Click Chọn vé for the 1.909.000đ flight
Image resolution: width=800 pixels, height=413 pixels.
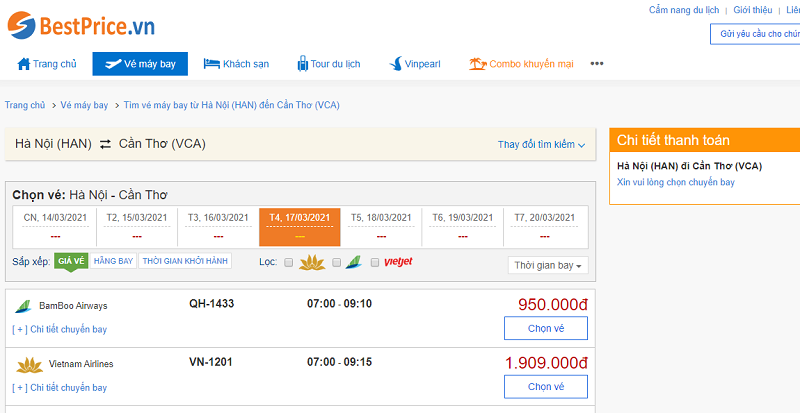pos(546,387)
